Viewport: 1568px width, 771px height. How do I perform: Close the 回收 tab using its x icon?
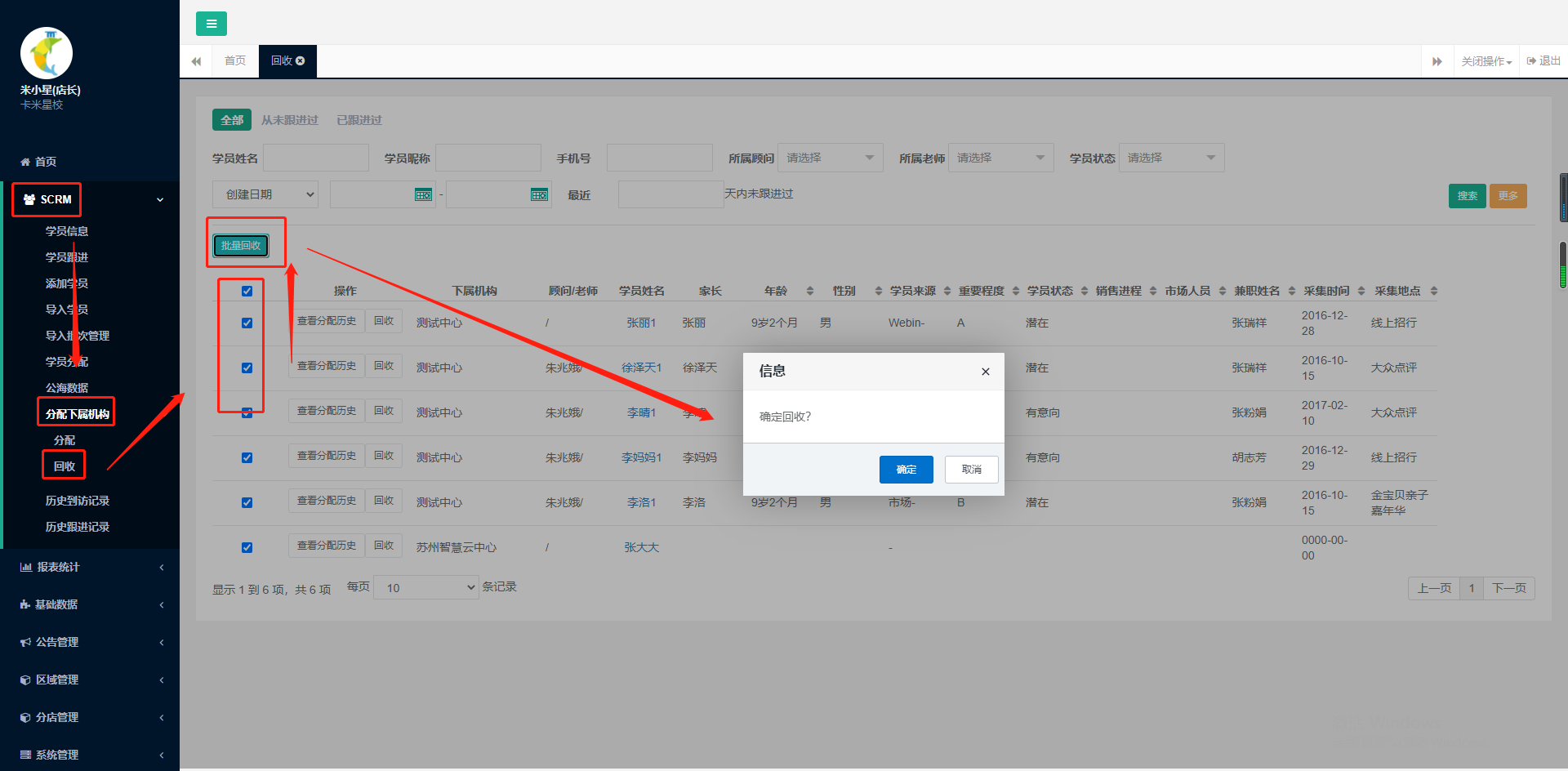coord(301,61)
